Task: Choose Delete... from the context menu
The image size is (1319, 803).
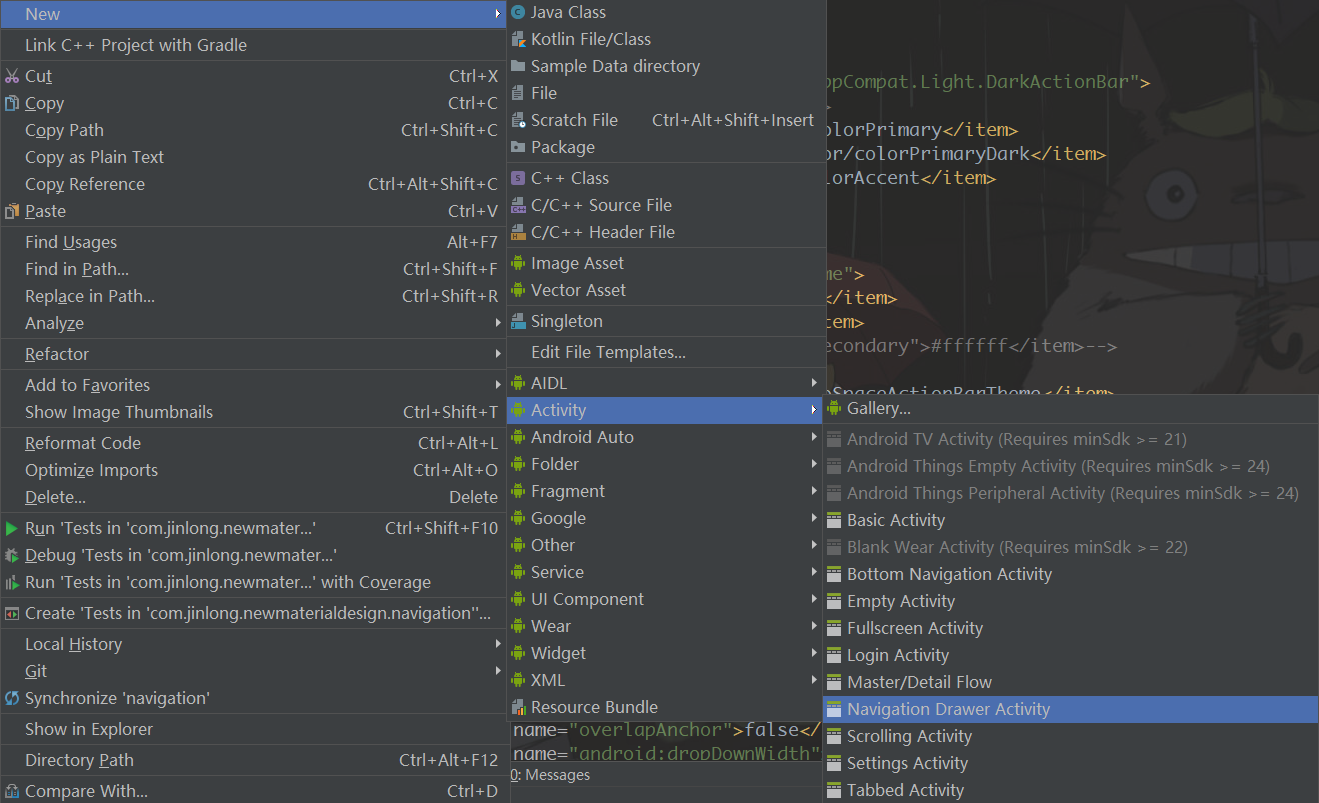Action: tap(252, 497)
